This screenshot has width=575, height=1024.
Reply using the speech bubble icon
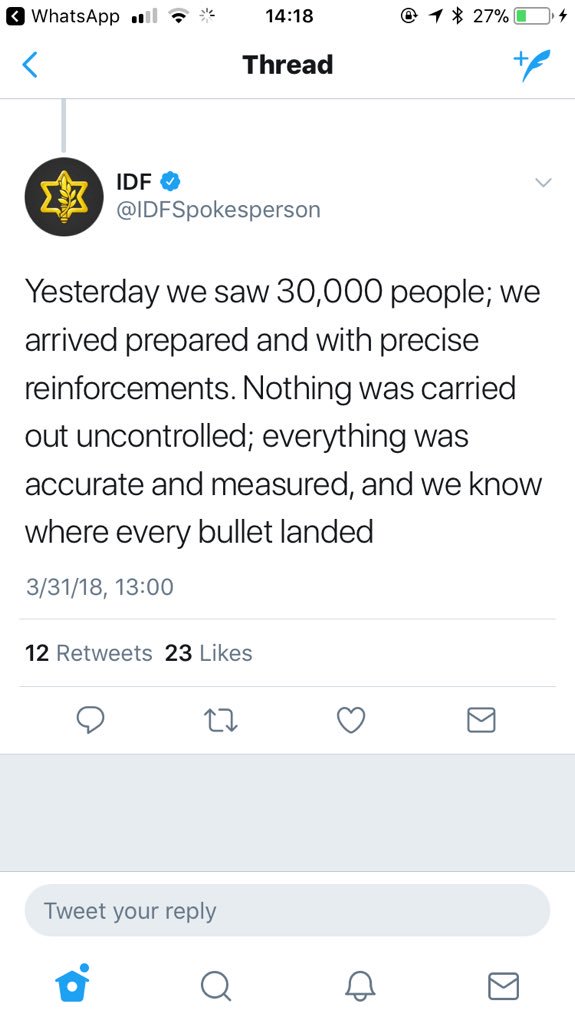tap(90, 720)
